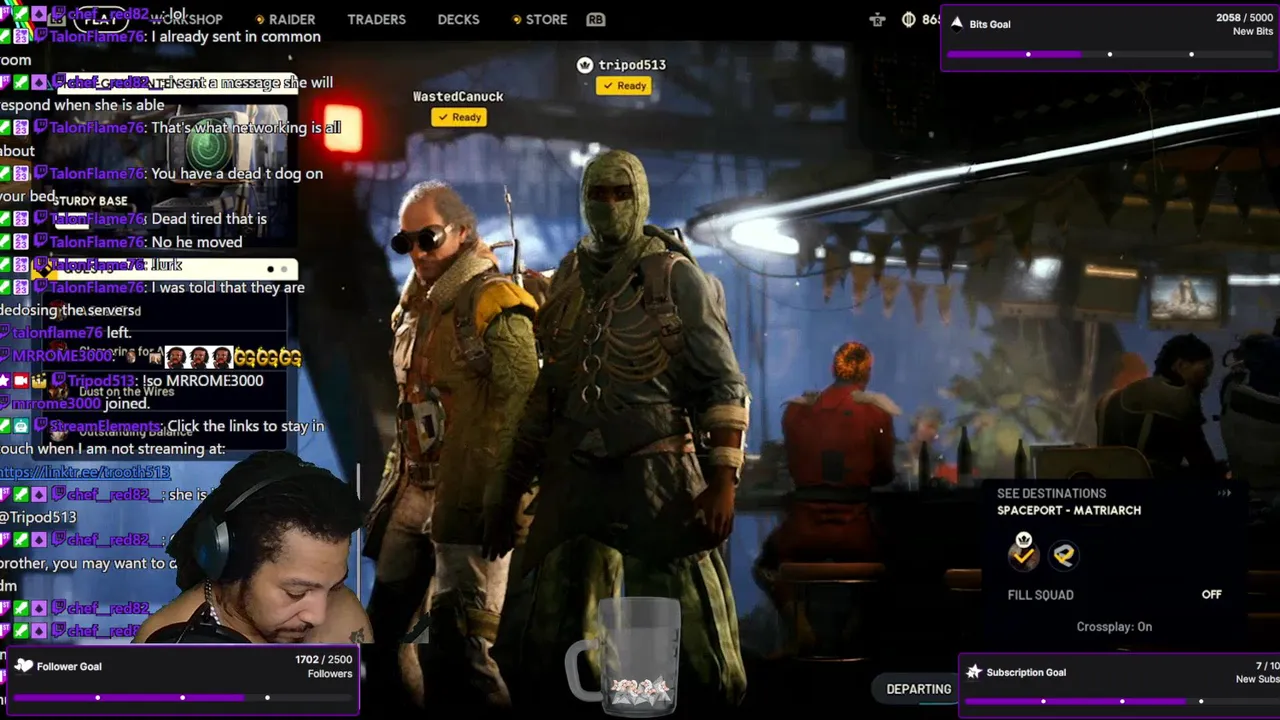Select the second squad member avatar
Screen dimensions: 1280x720
click(x=1064, y=555)
